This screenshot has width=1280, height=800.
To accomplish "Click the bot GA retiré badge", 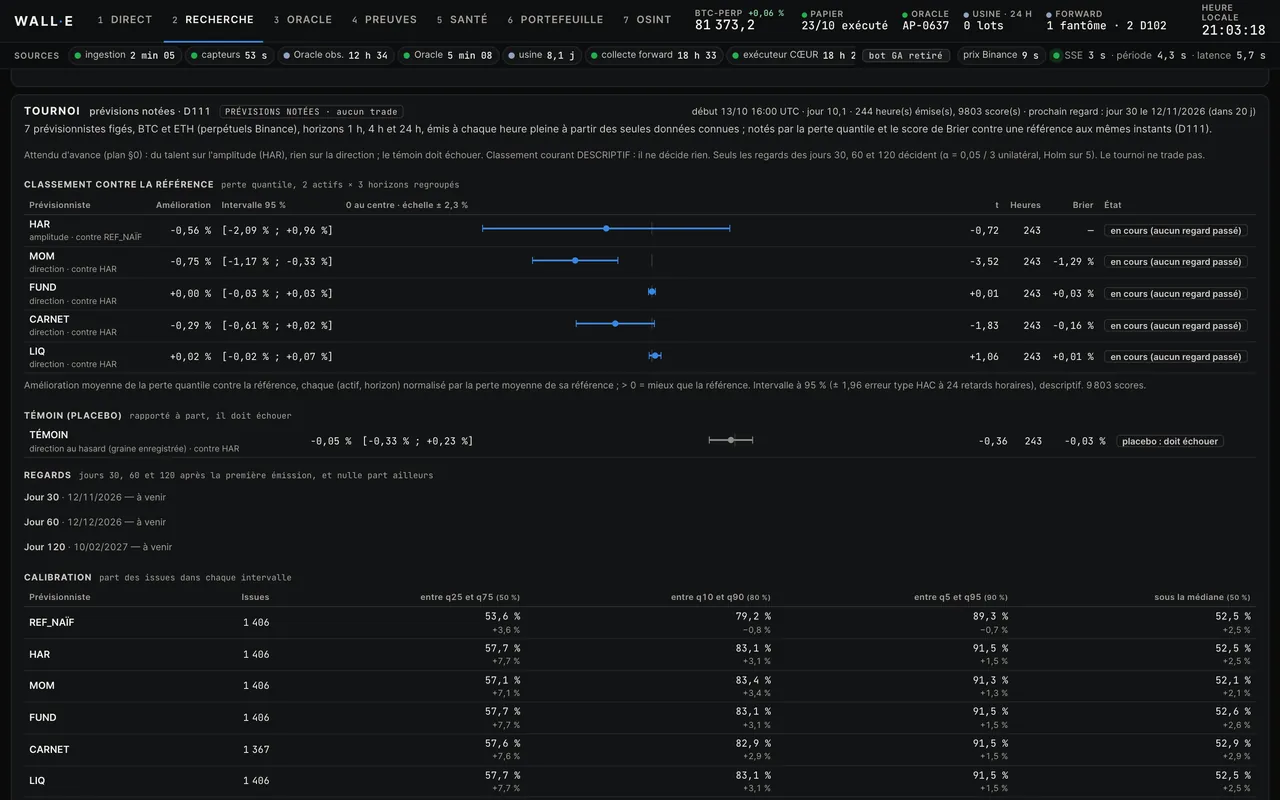I will point(906,56).
